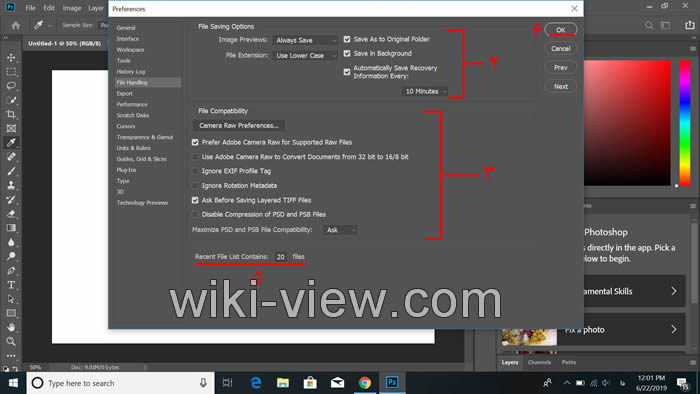Click the Share icon at top right
The image size is (700, 394).
click(690, 25)
